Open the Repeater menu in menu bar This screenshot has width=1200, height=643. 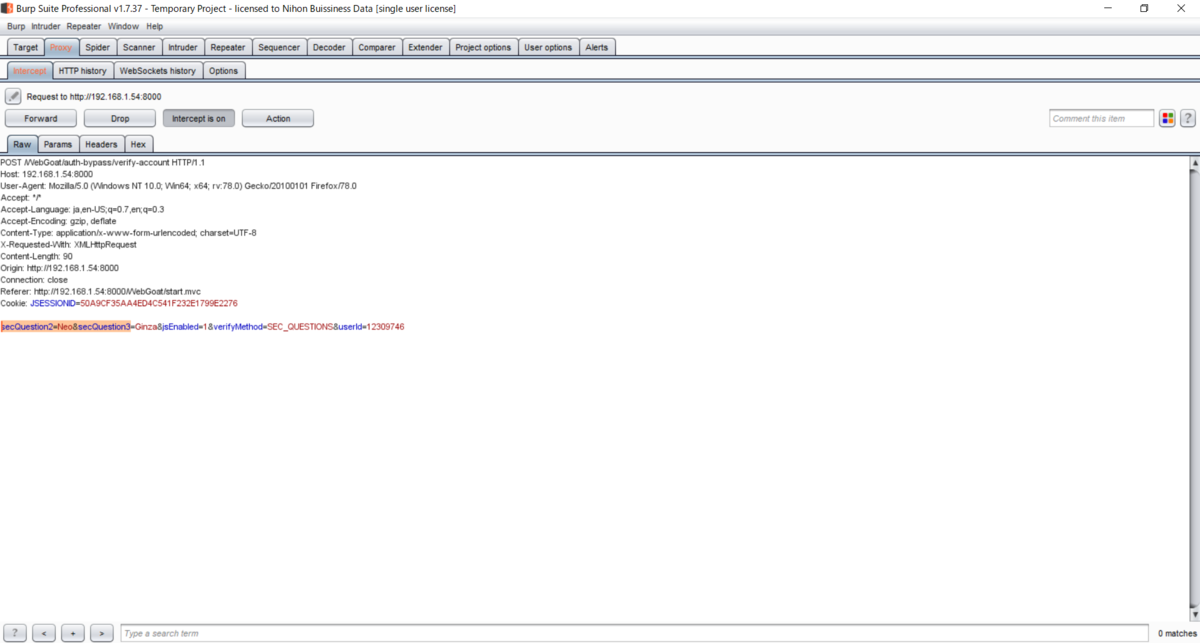coord(84,26)
